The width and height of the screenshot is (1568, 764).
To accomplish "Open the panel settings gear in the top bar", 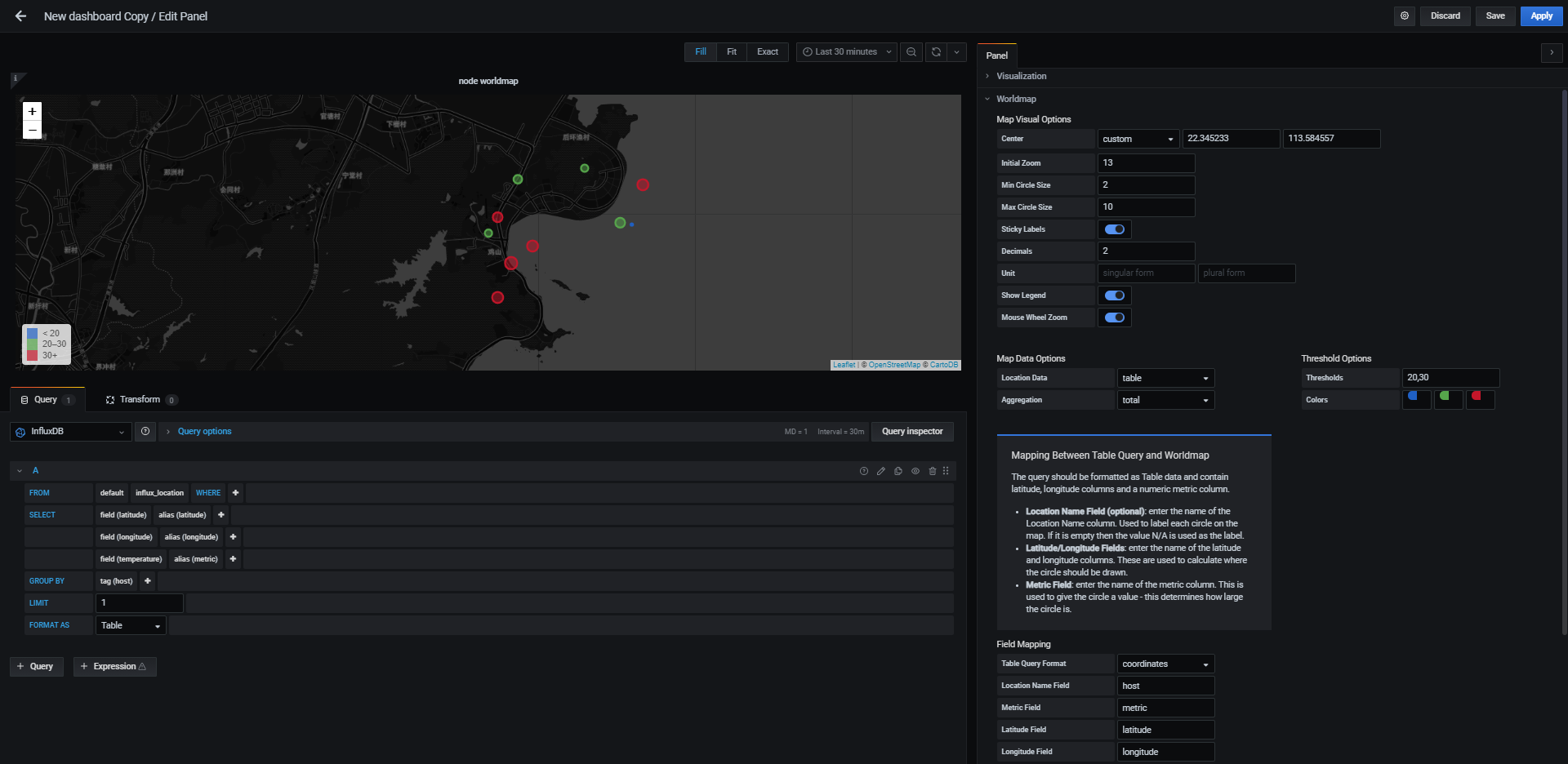I will point(1404,16).
